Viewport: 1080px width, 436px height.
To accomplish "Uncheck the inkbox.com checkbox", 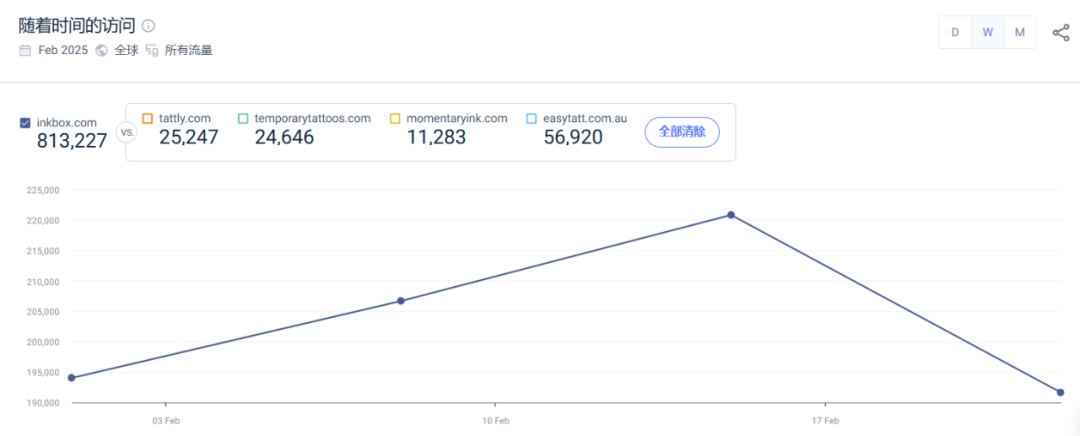I will pyautogui.click(x=25, y=123).
